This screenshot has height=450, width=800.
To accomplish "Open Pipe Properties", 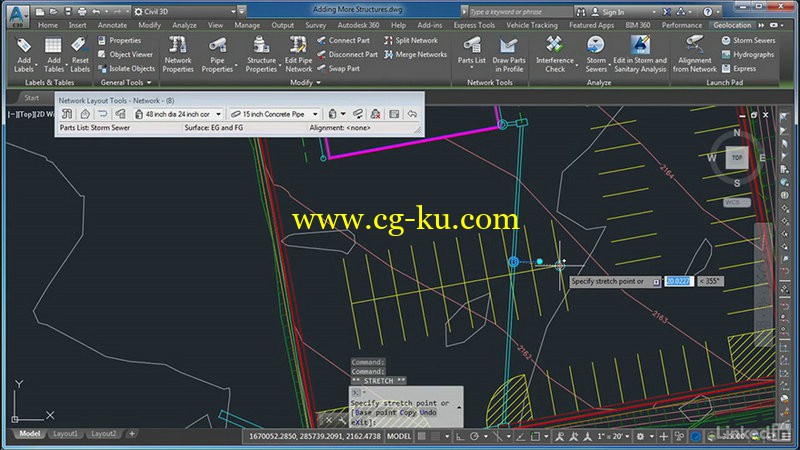I will point(217,55).
